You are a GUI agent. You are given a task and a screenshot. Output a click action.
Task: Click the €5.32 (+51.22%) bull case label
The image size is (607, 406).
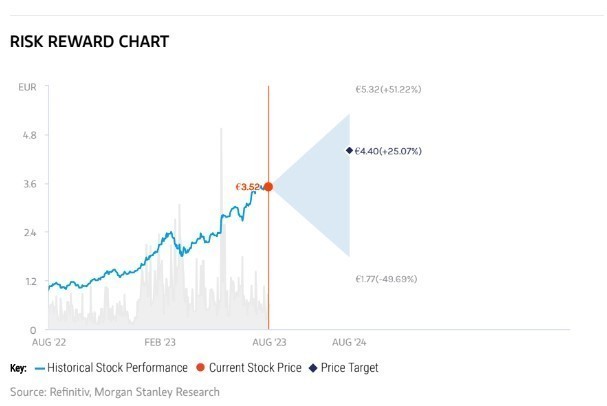point(388,89)
